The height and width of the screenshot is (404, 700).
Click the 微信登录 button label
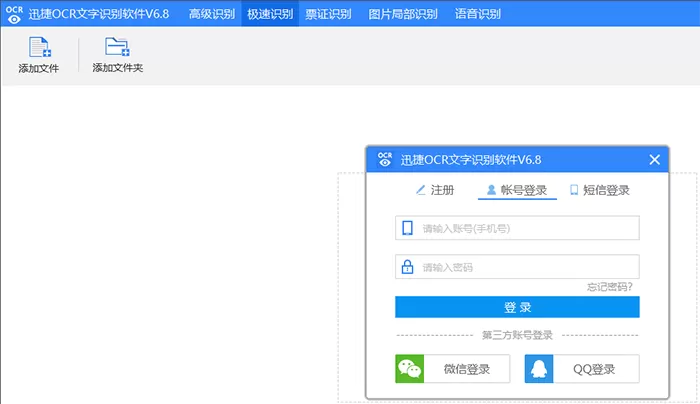pos(467,369)
